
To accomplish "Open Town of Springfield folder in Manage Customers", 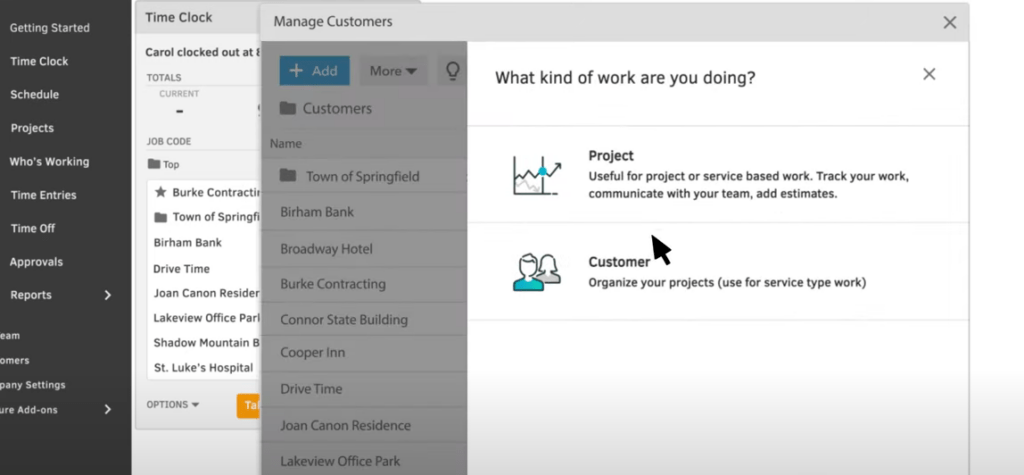I will [364, 176].
